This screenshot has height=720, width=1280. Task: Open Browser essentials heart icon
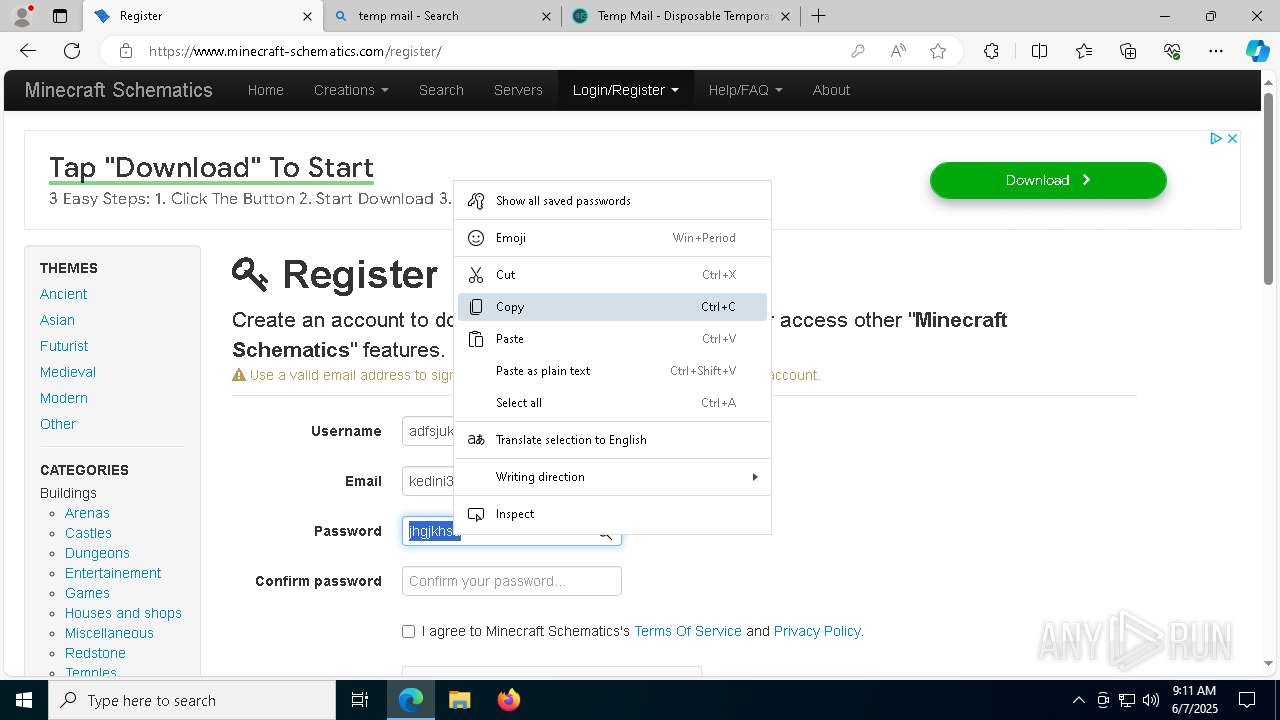tap(1172, 51)
